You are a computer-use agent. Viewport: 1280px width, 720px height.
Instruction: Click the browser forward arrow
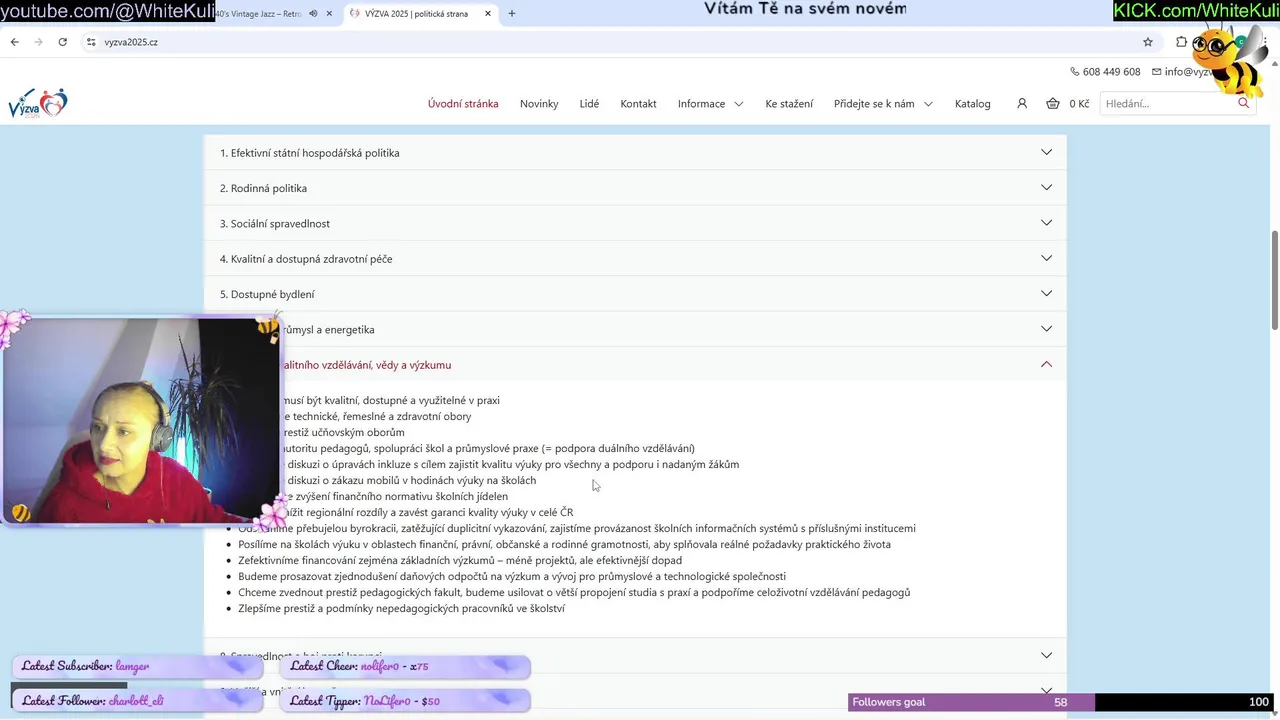click(39, 42)
